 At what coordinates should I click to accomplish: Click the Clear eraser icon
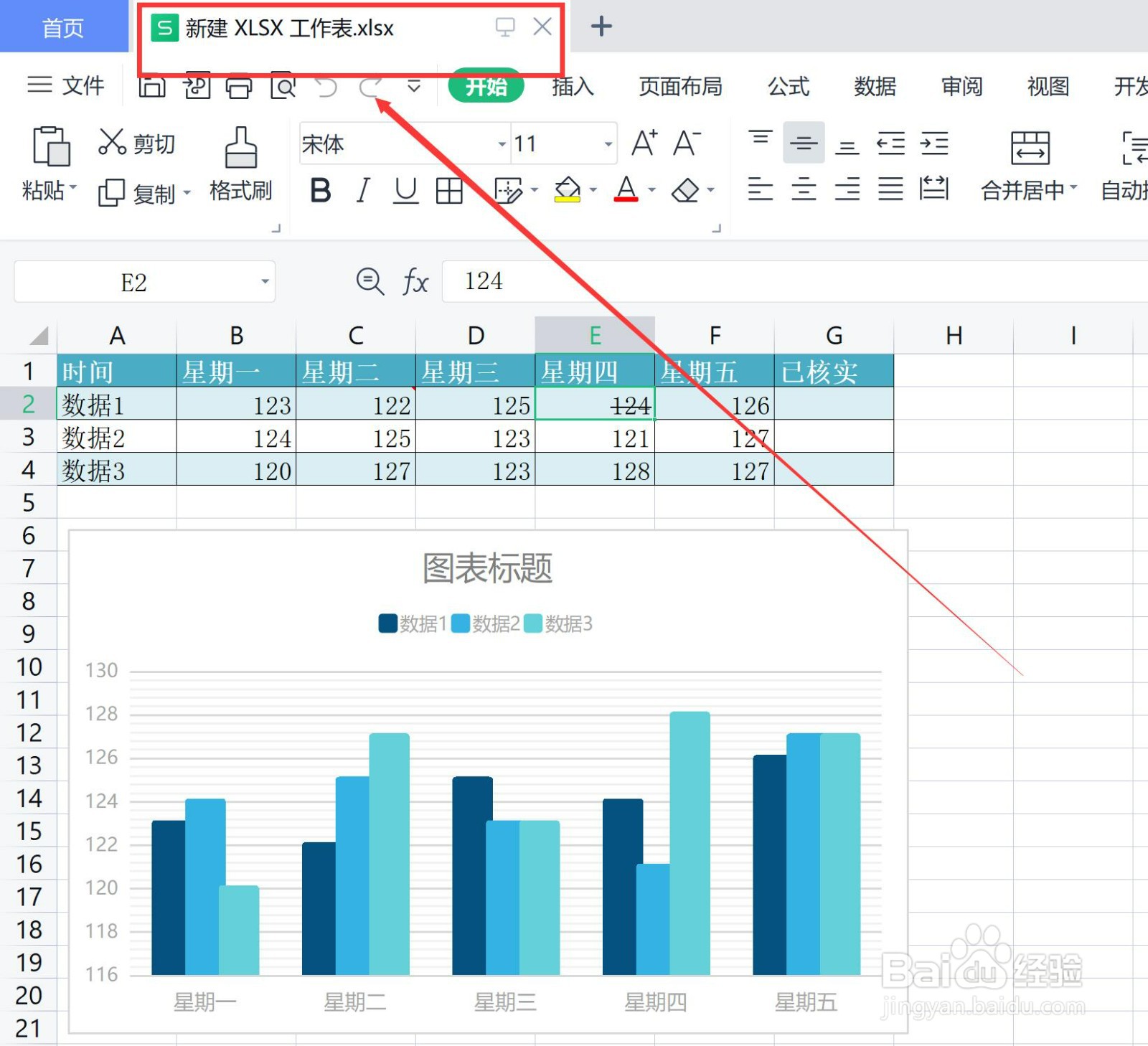[685, 191]
